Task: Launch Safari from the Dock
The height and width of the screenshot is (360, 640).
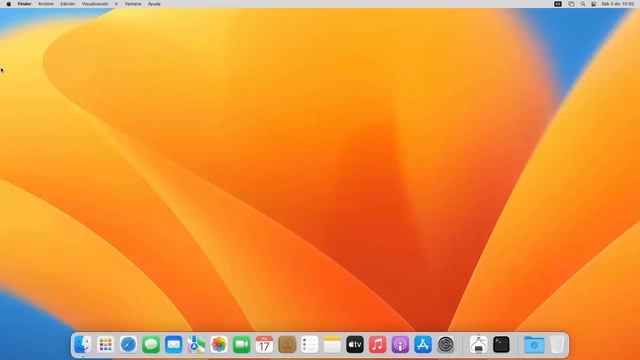Action: 128,345
